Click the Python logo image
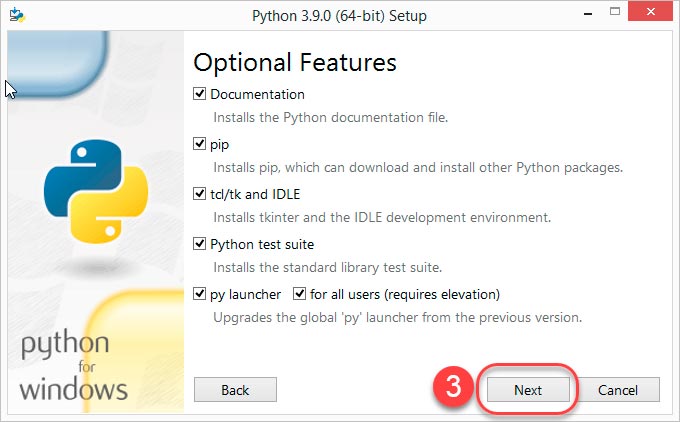 (x=96, y=191)
